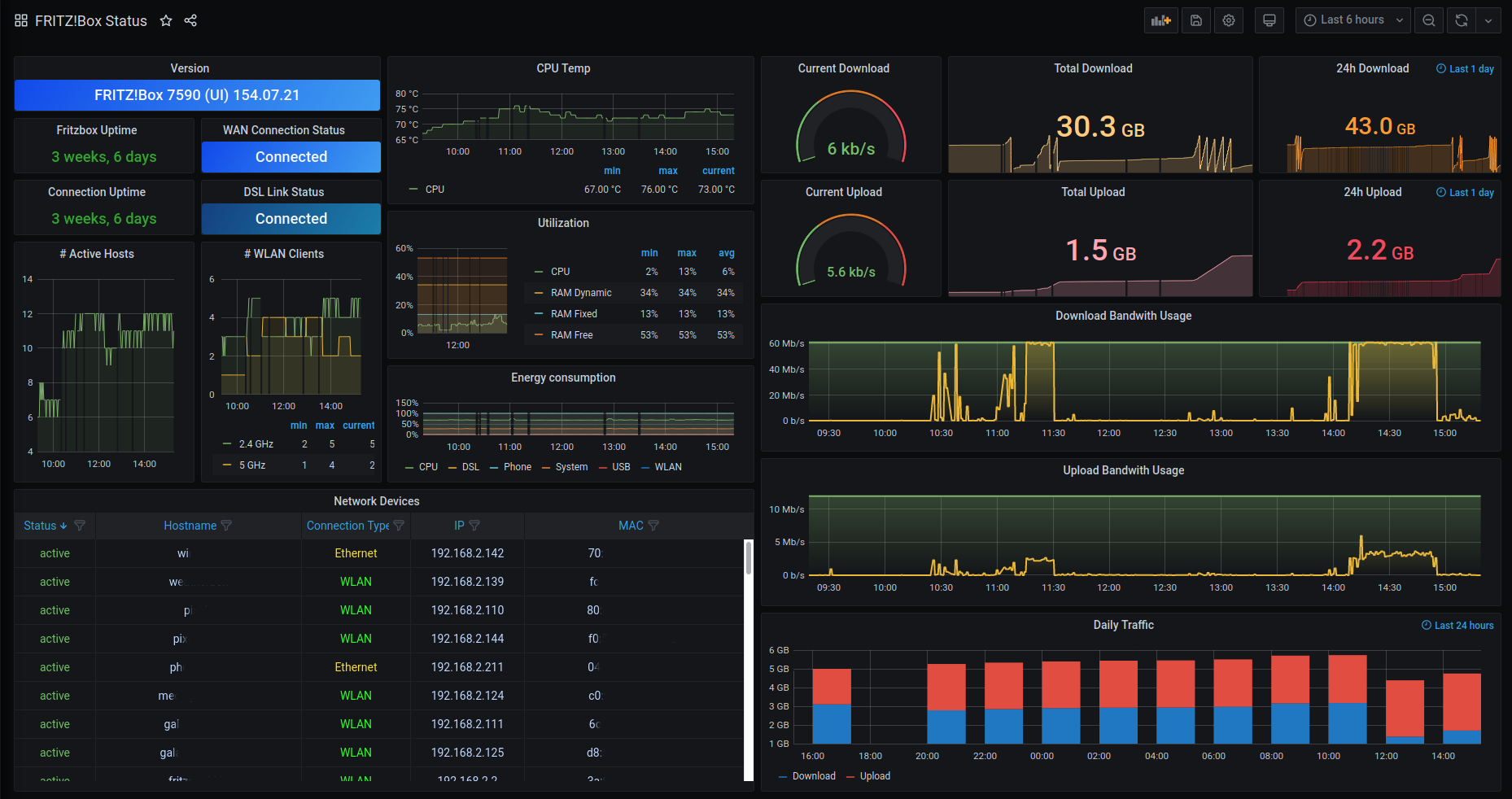The image size is (1512, 799).
Task: Sort by IP column header
Action: (459, 526)
